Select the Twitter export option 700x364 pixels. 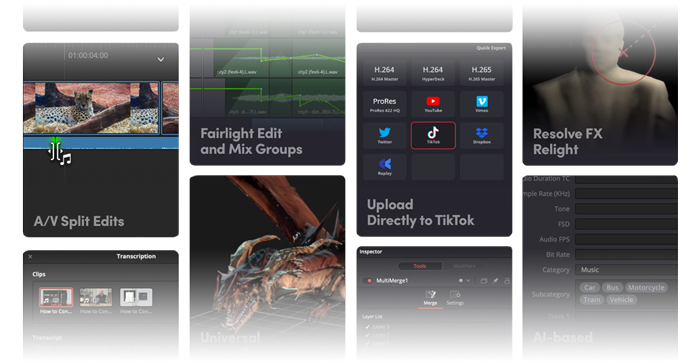click(384, 135)
